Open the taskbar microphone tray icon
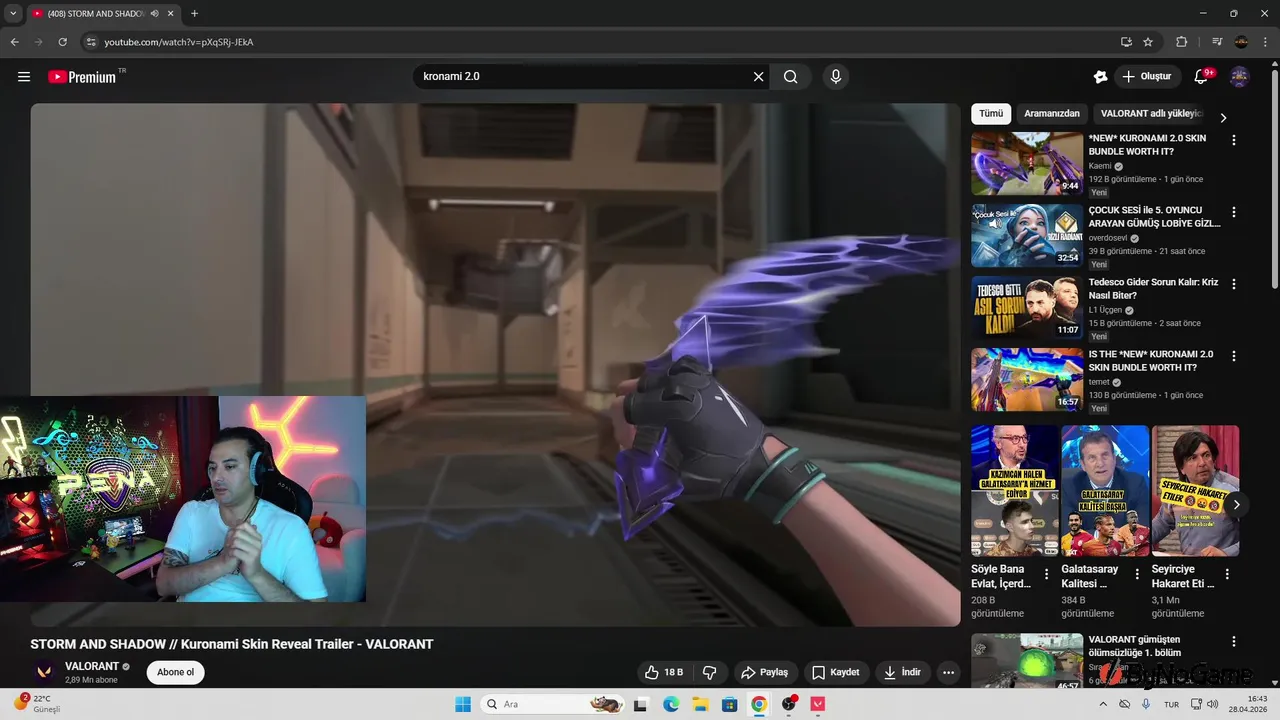This screenshot has height=720, width=1280. [x=1146, y=704]
